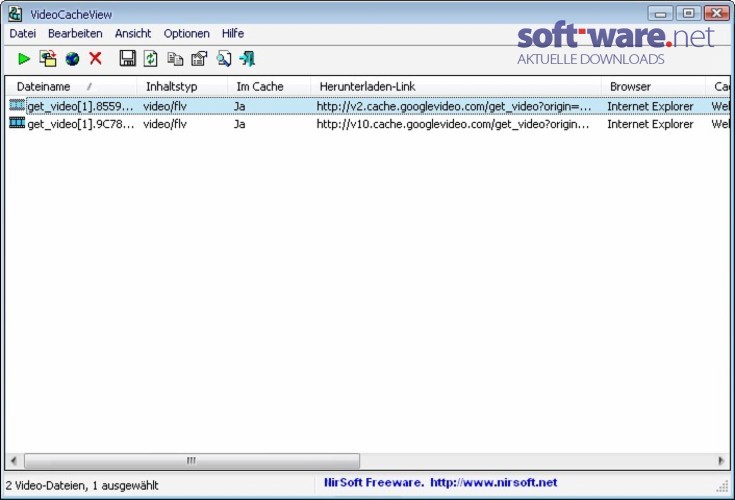Screen dimensions: 735x500
Task: Select file get_video[1].9C78...
Action: pos(81,124)
